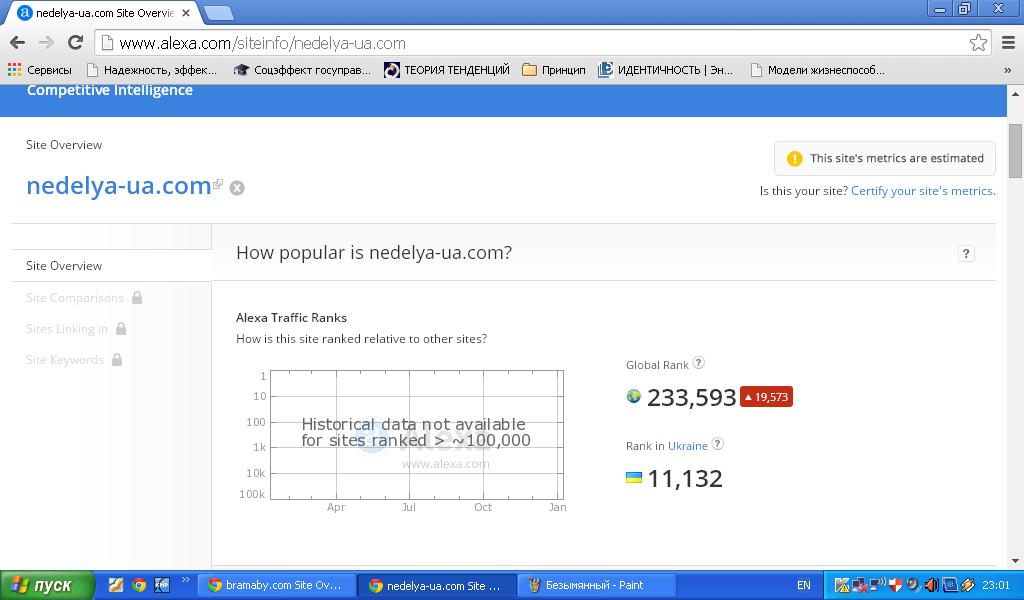Open the Надежность, эффек... bookmark

tap(152, 70)
